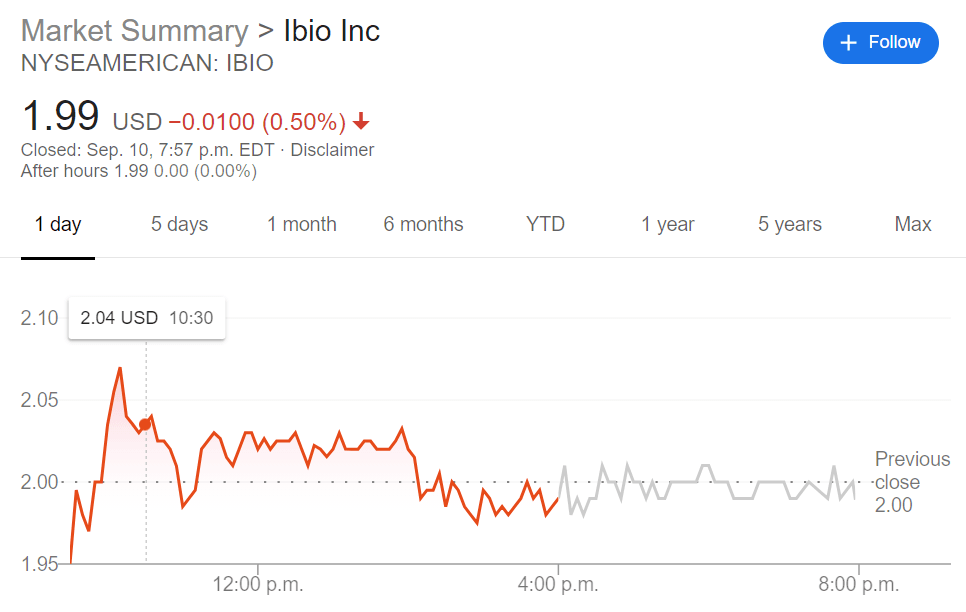Open the Market Summary breadcrumb link
This screenshot has height=612, width=966.
134,31
